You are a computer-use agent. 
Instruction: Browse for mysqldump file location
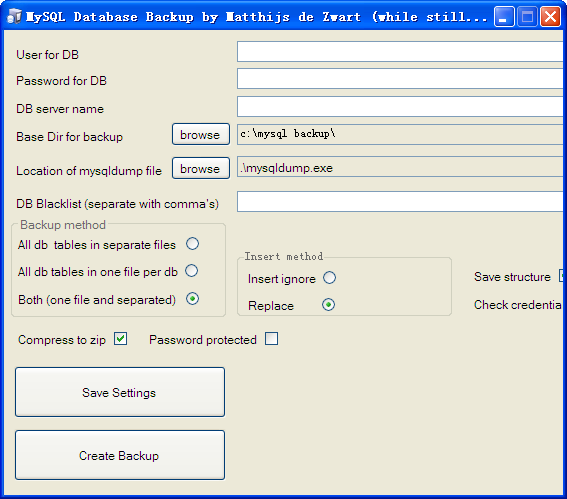pos(201,168)
